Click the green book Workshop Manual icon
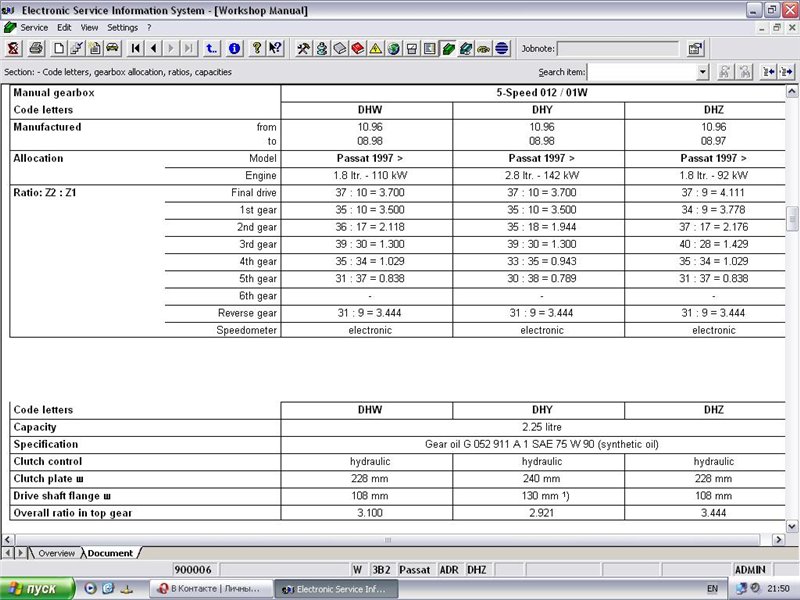Screen dimensions: 800x600 (448, 48)
